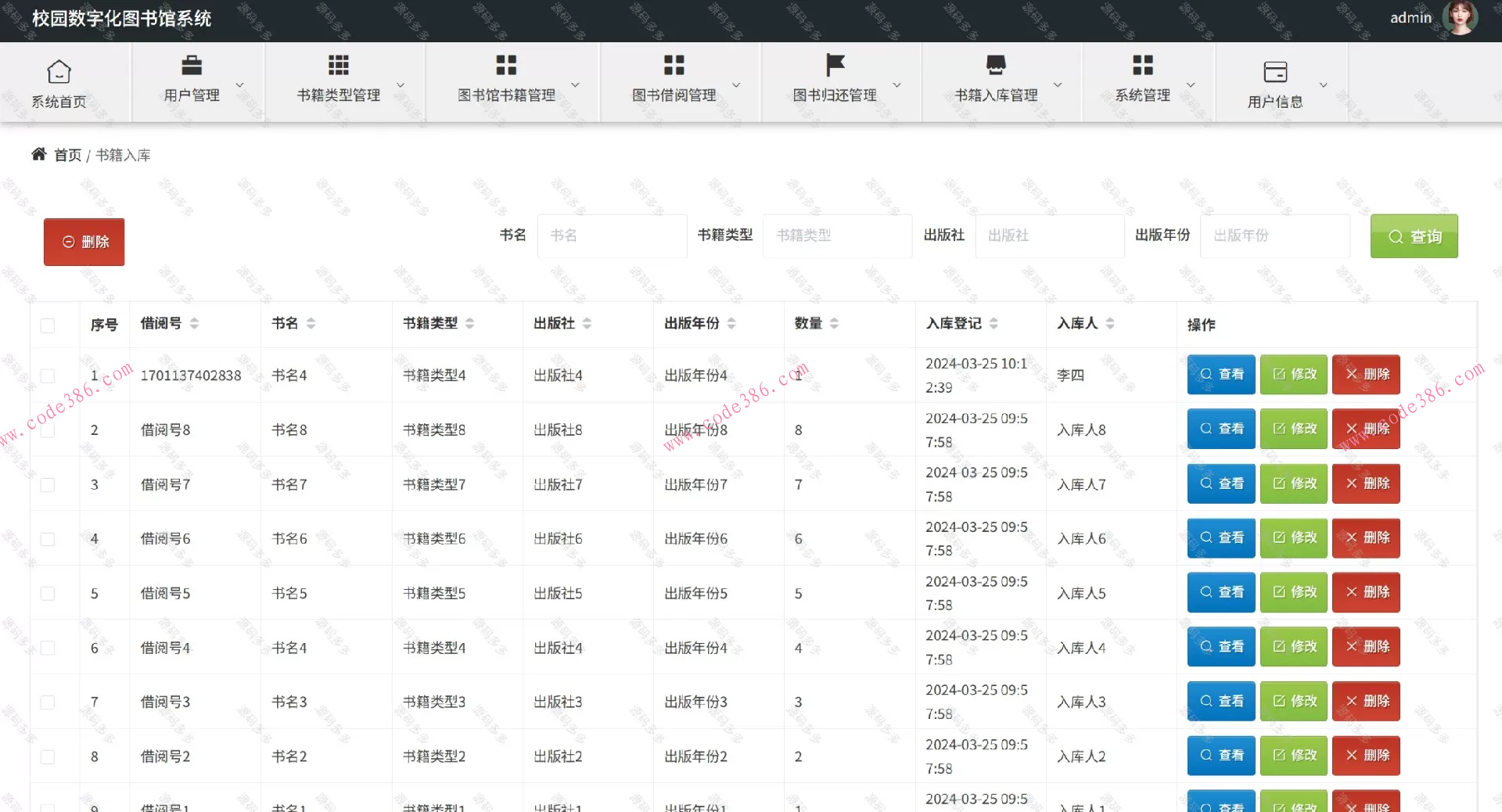Go to 首页 breadcrumb link
The width and height of the screenshot is (1502, 812).
point(67,155)
